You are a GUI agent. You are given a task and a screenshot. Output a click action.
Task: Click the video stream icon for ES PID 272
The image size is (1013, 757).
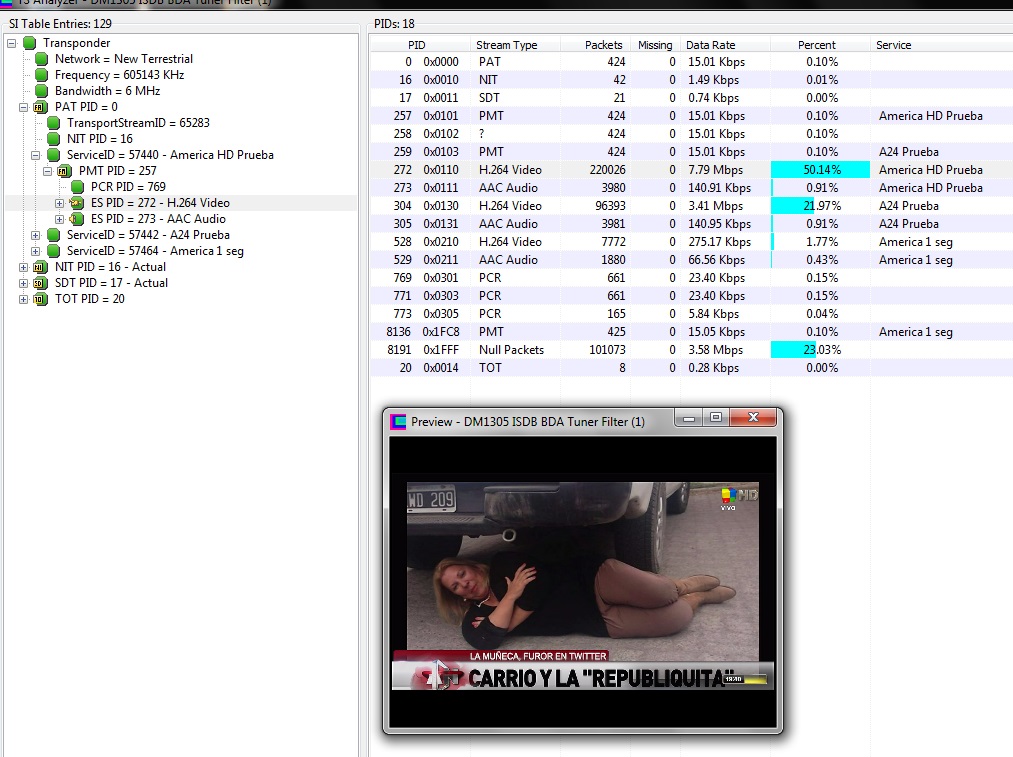point(77,203)
